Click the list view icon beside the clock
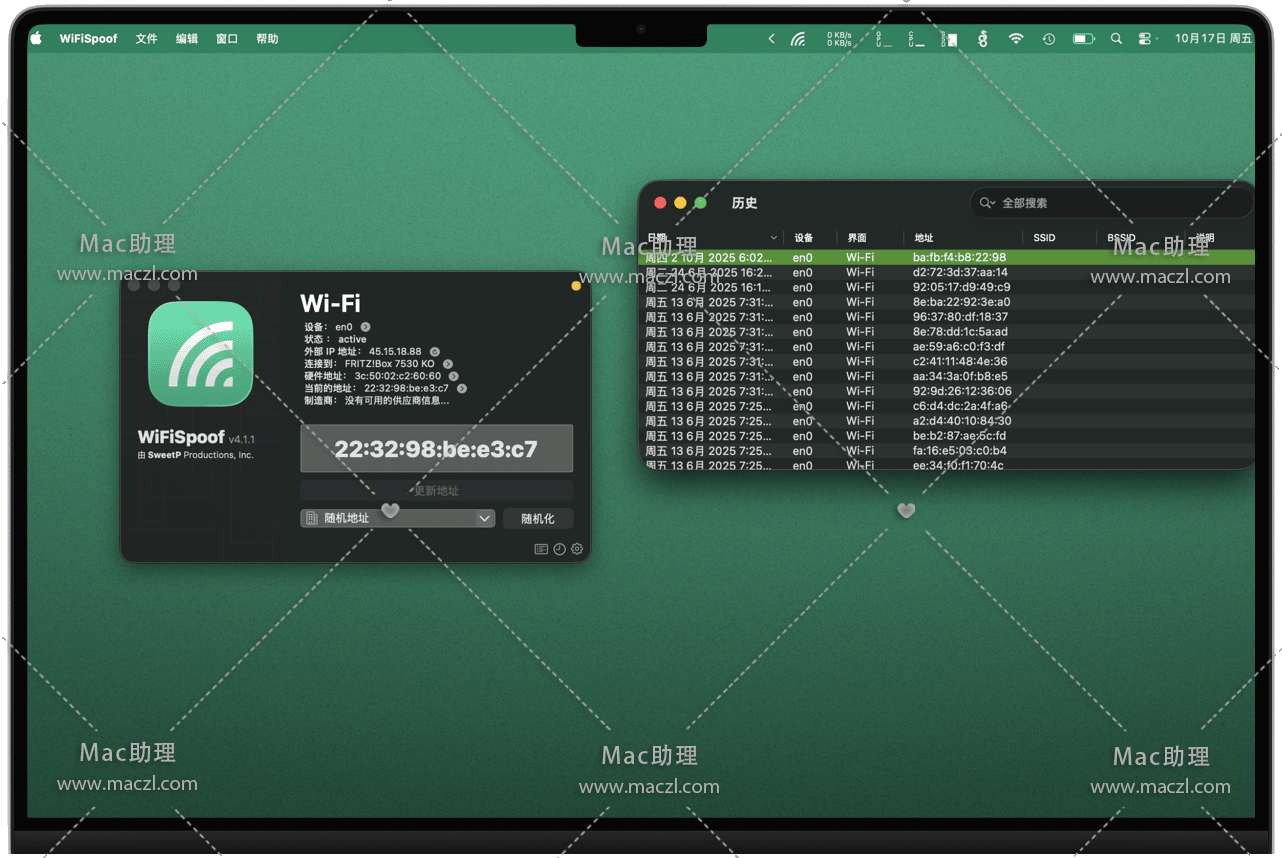The width and height of the screenshot is (1282, 858). tap(541, 549)
